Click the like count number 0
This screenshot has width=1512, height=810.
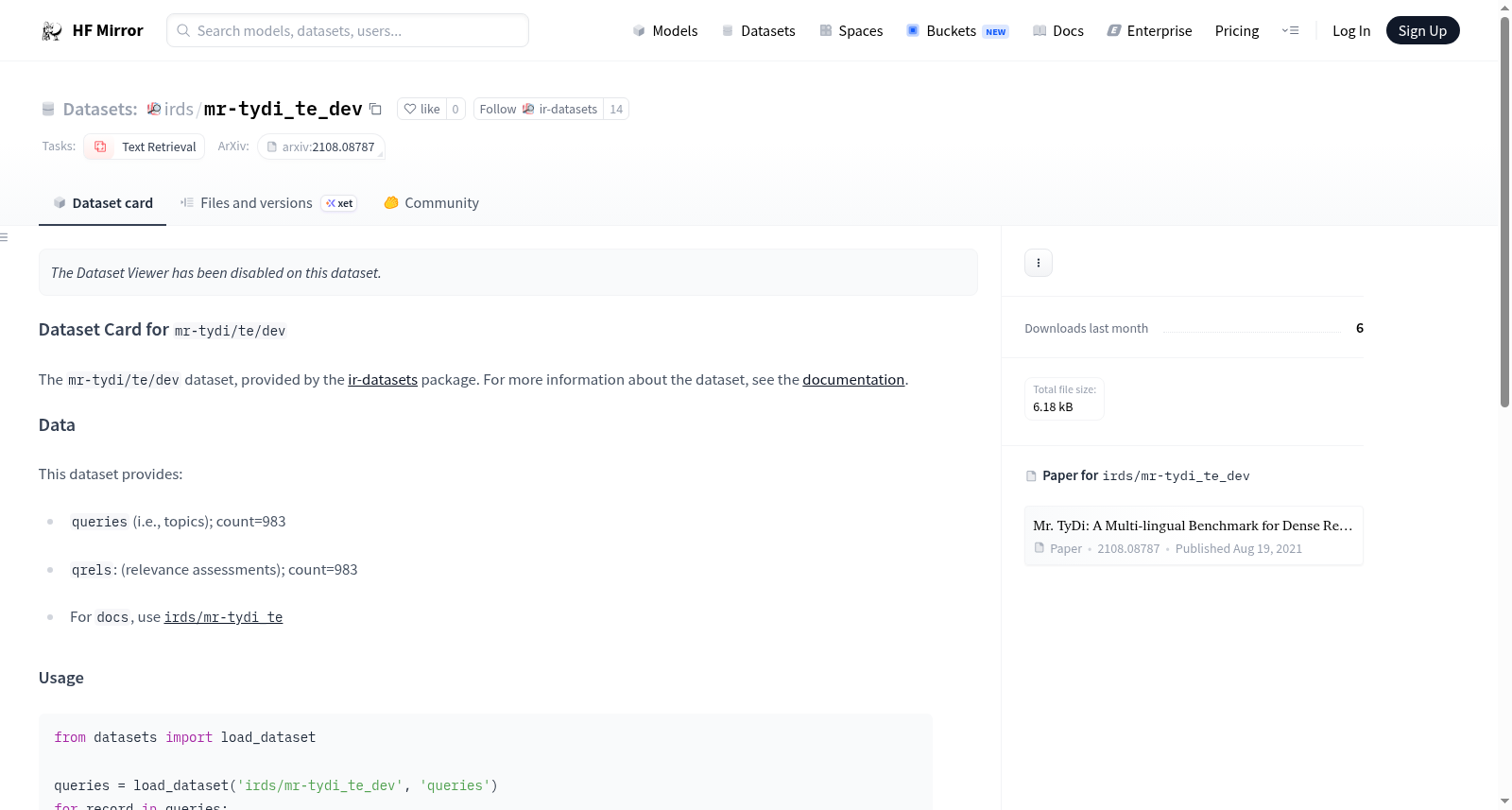455,109
